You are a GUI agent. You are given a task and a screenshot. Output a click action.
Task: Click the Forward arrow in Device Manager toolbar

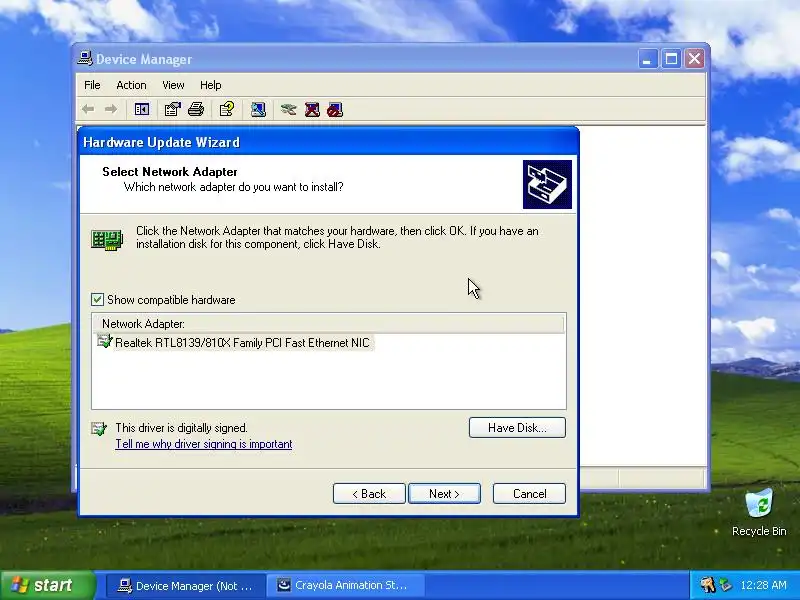pos(111,109)
